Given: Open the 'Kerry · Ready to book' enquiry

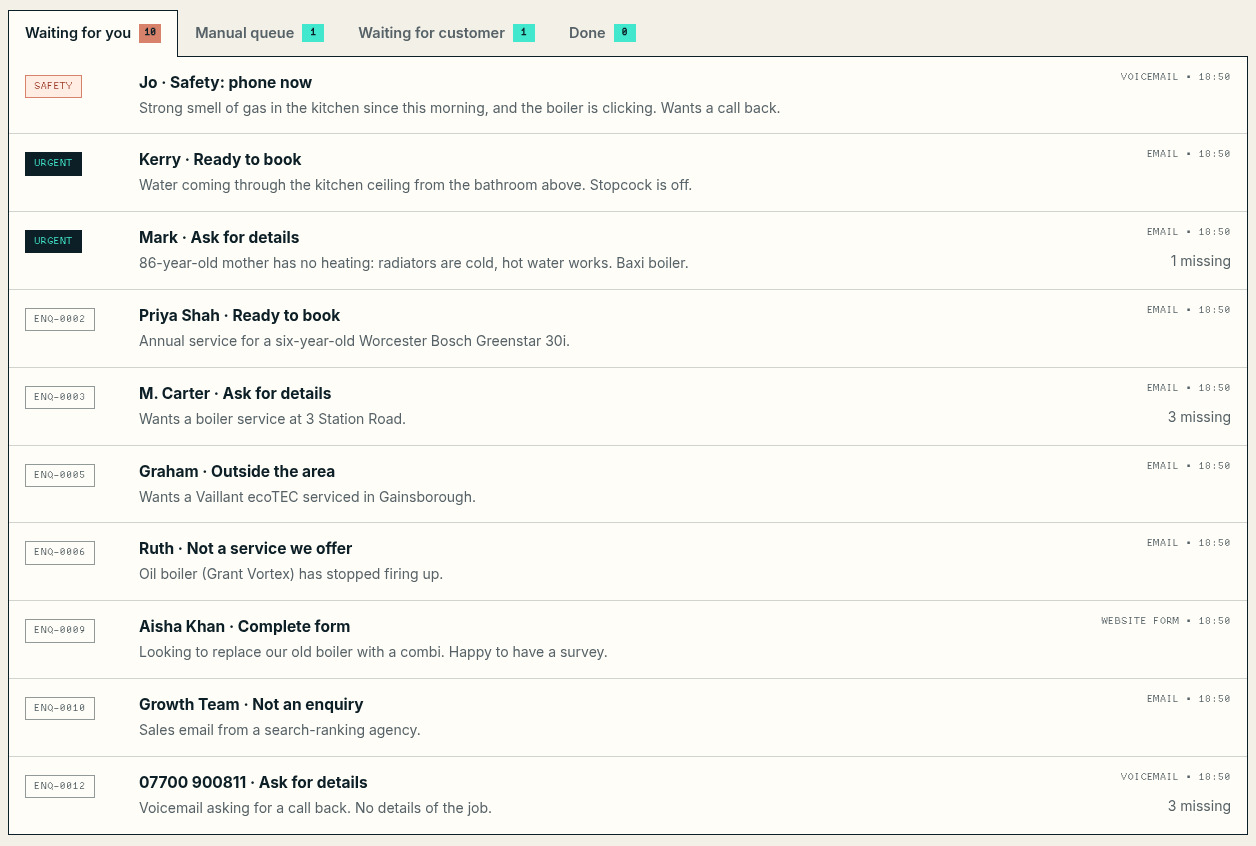Looking at the screenshot, I should tap(628, 173).
